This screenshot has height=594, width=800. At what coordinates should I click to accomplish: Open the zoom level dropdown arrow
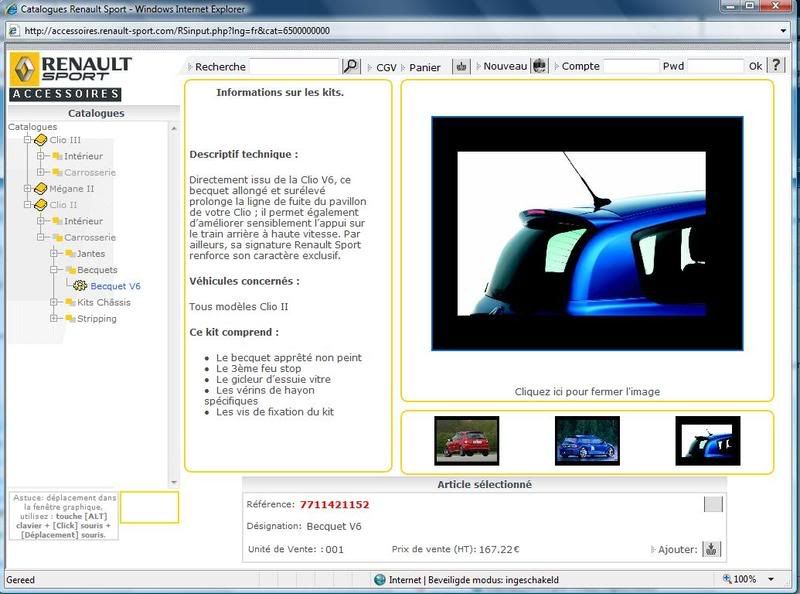[771, 579]
